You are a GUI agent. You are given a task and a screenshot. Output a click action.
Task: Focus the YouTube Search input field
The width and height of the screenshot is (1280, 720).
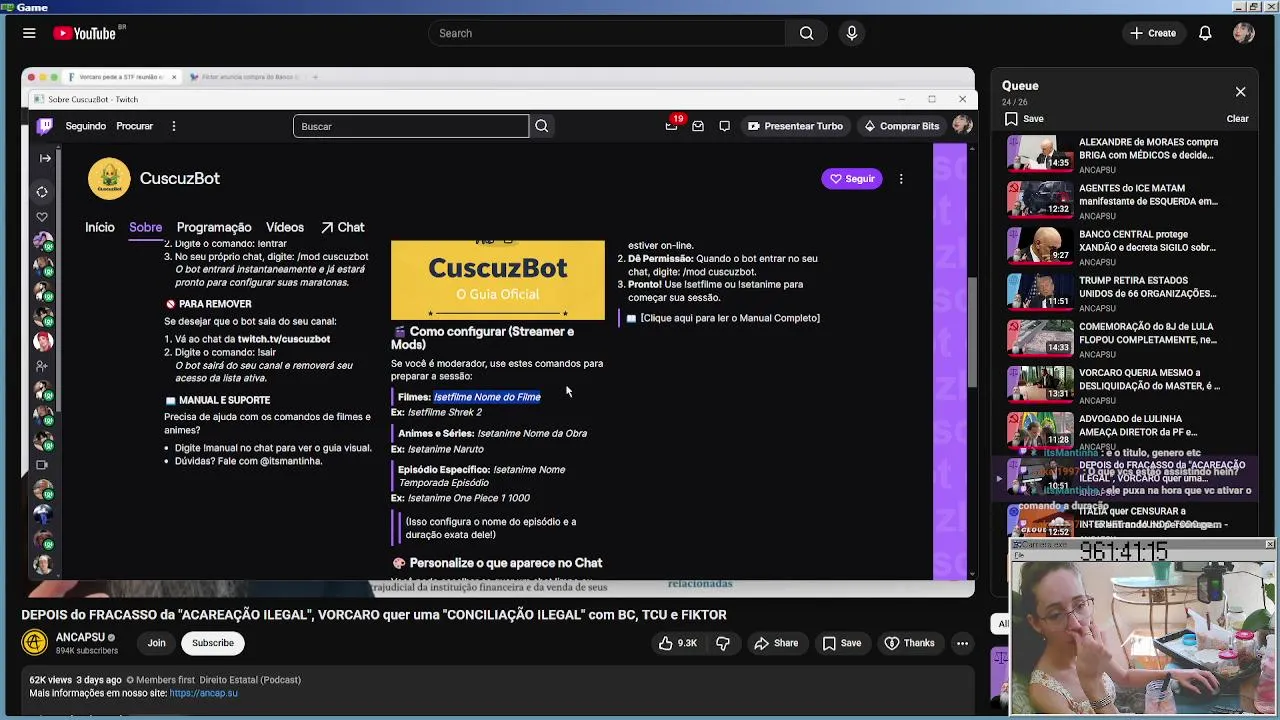[607, 33]
